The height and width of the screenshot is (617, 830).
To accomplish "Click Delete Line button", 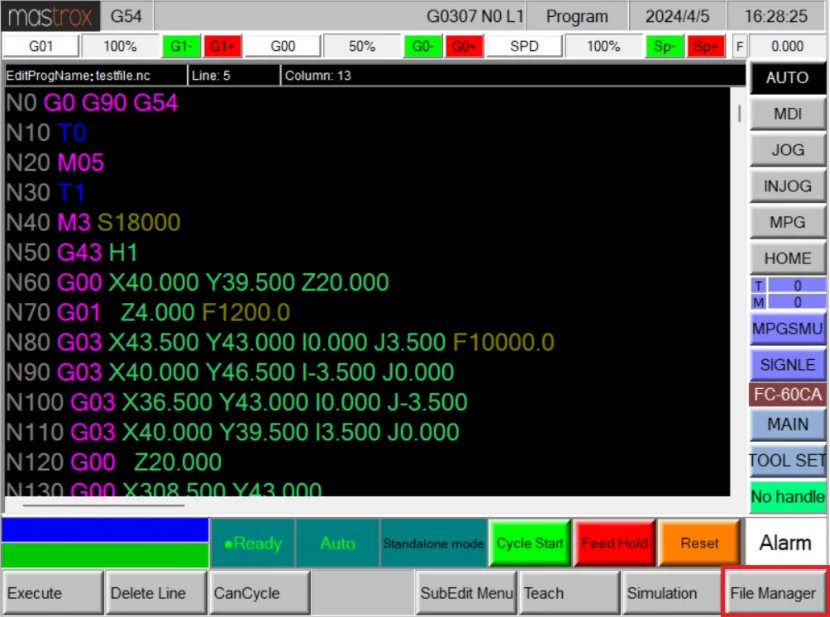I will click(156, 593).
